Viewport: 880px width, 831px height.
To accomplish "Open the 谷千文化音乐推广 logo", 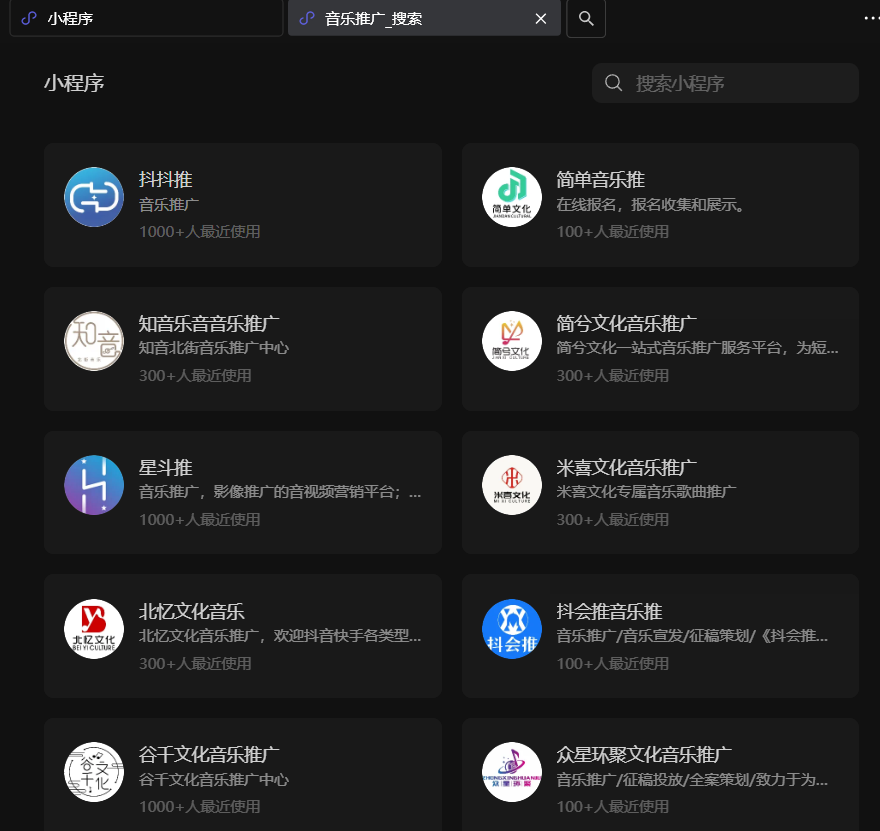I will tap(94, 772).
